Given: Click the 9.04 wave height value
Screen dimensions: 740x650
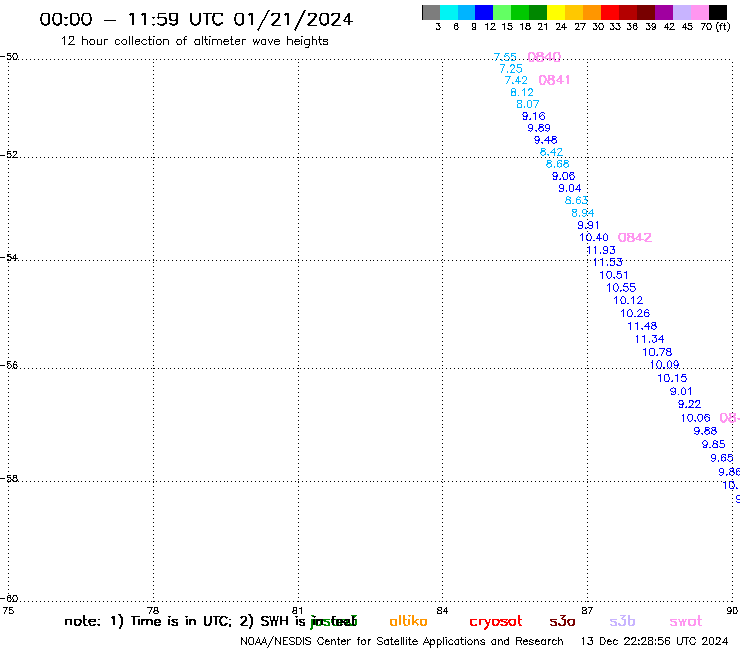Looking at the screenshot, I should [x=570, y=188].
